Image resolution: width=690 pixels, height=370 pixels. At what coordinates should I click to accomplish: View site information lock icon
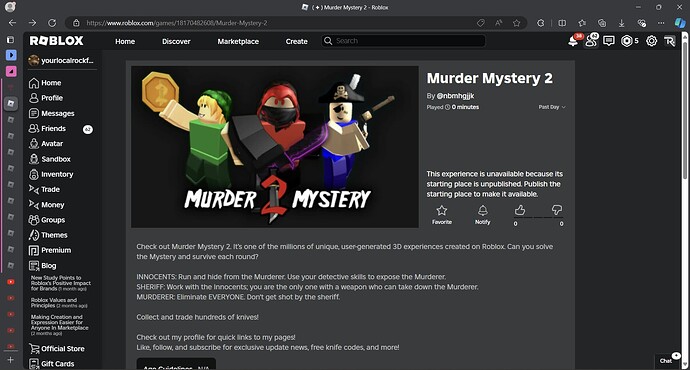(x=76, y=23)
